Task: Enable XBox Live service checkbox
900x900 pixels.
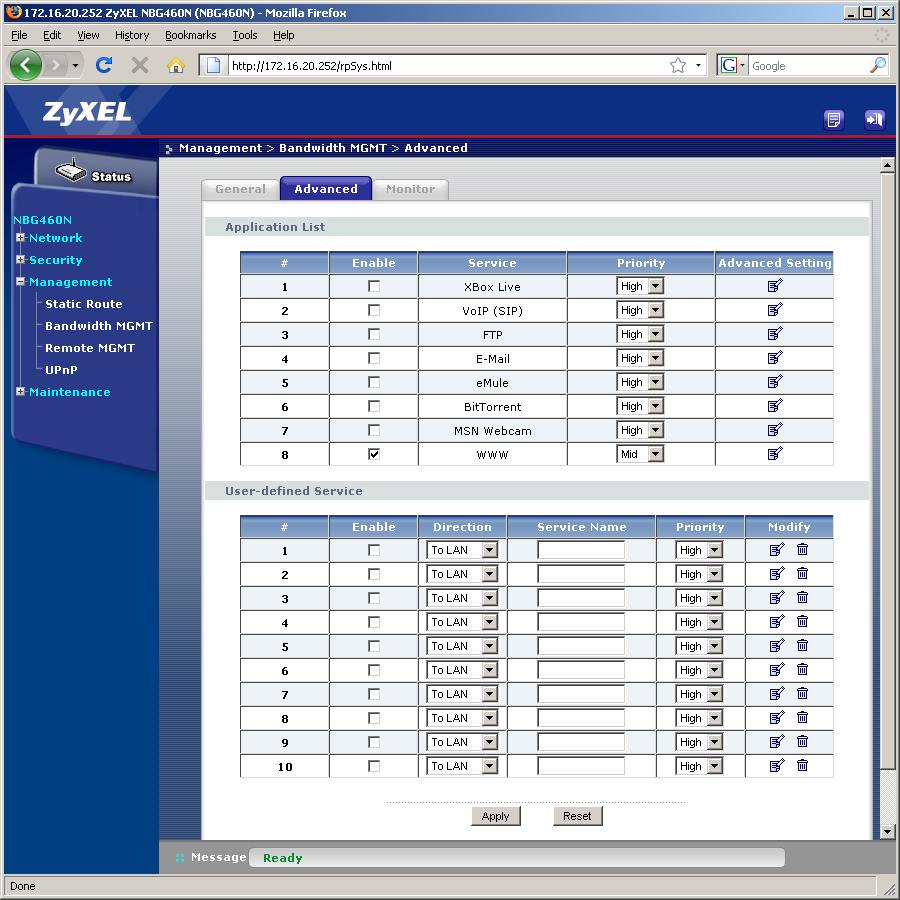Action: coord(374,286)
